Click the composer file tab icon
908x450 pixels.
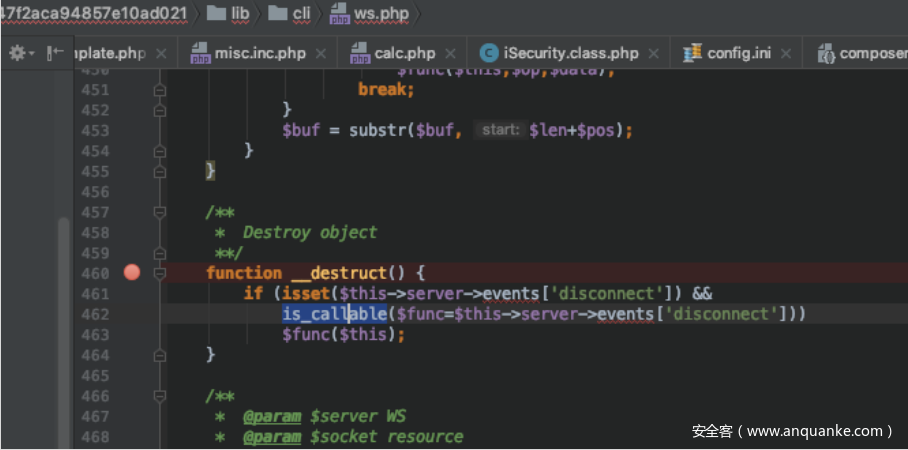pos(826,53)
